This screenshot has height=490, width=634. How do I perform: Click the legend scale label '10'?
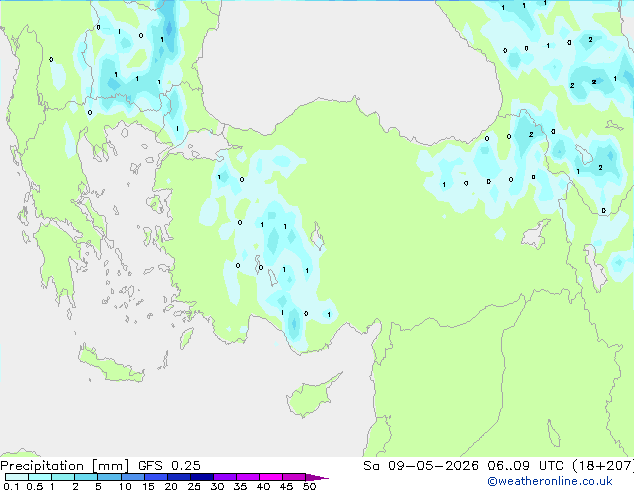coord(125,486)
